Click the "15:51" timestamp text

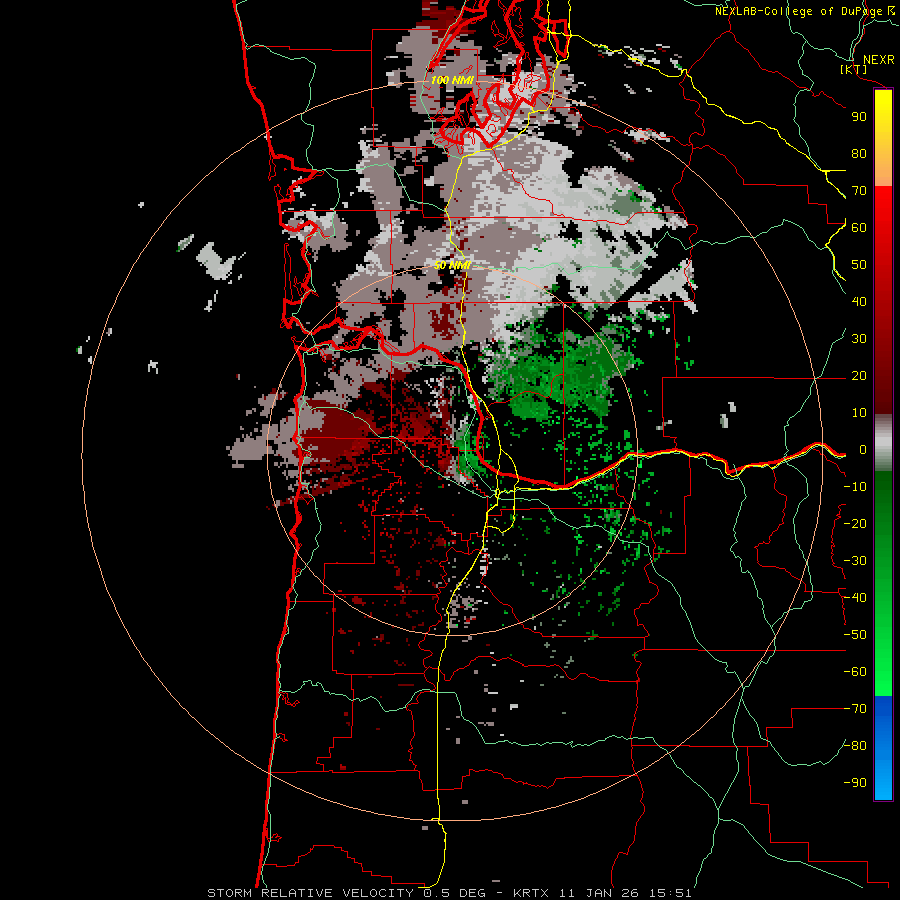(670, 893)
